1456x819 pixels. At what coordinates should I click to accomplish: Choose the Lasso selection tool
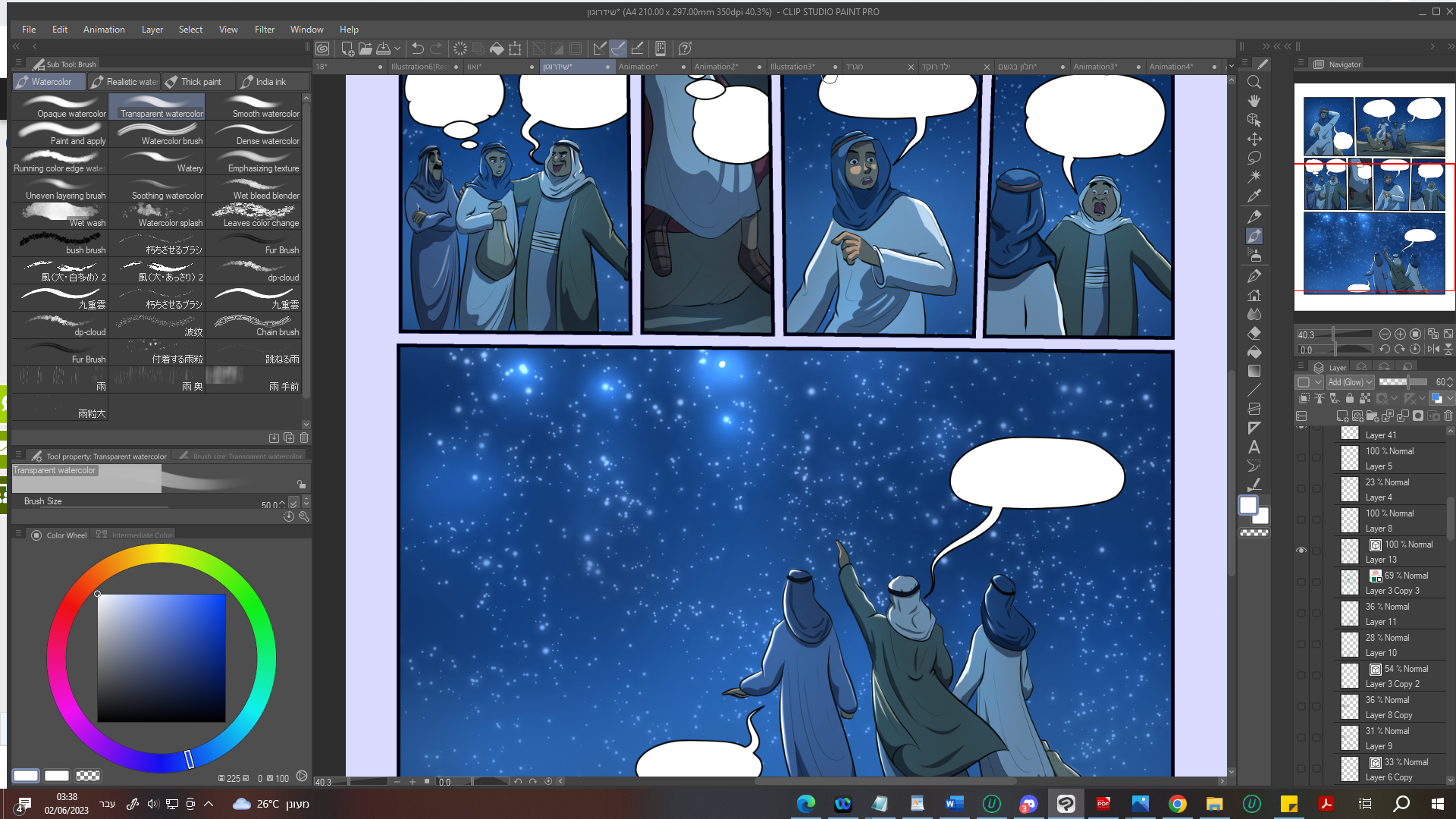click(x=1254, y=158)
